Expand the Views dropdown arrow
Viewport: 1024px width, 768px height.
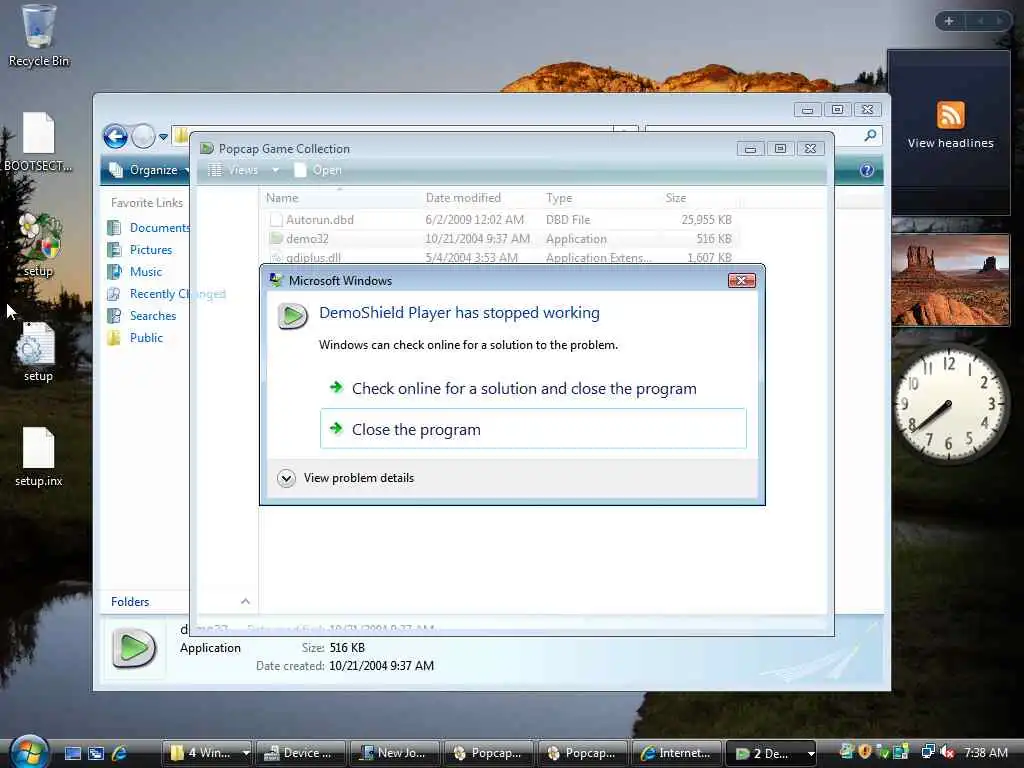pos(276,170)
